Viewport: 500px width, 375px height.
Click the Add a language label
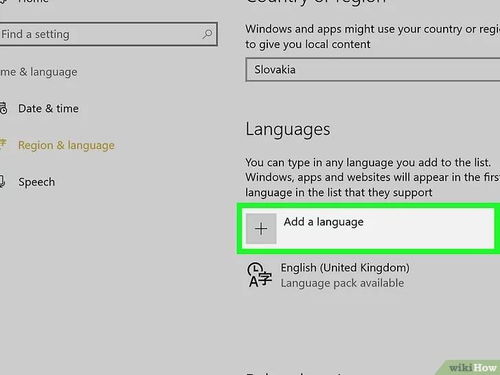click(323, 222)
